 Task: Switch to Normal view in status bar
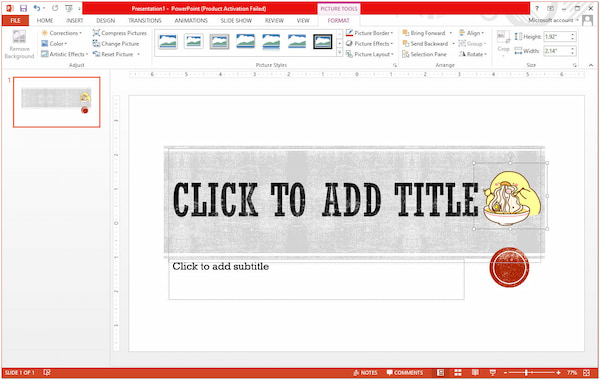440,372
